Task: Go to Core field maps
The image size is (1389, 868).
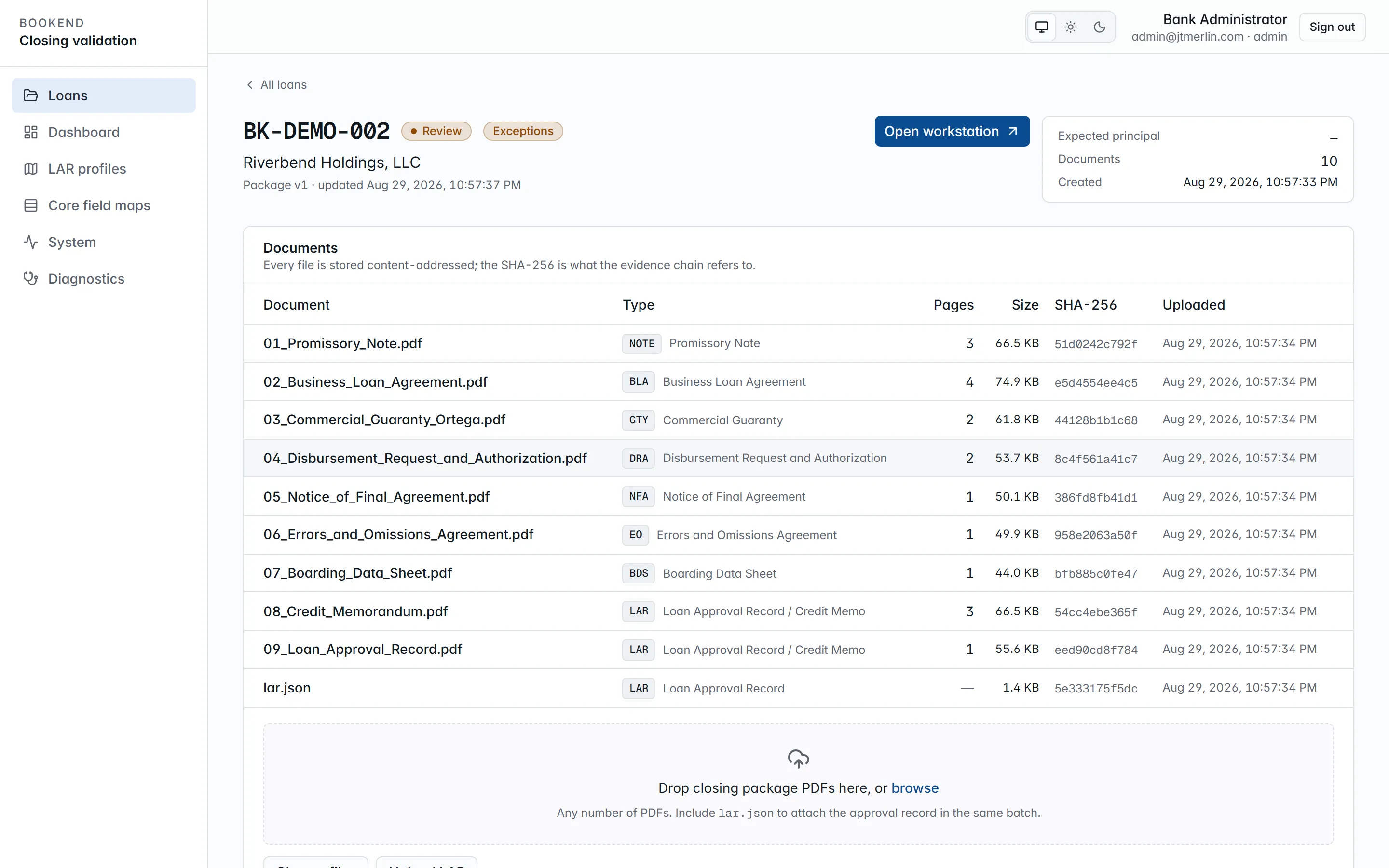Action: tap(103, 205)
